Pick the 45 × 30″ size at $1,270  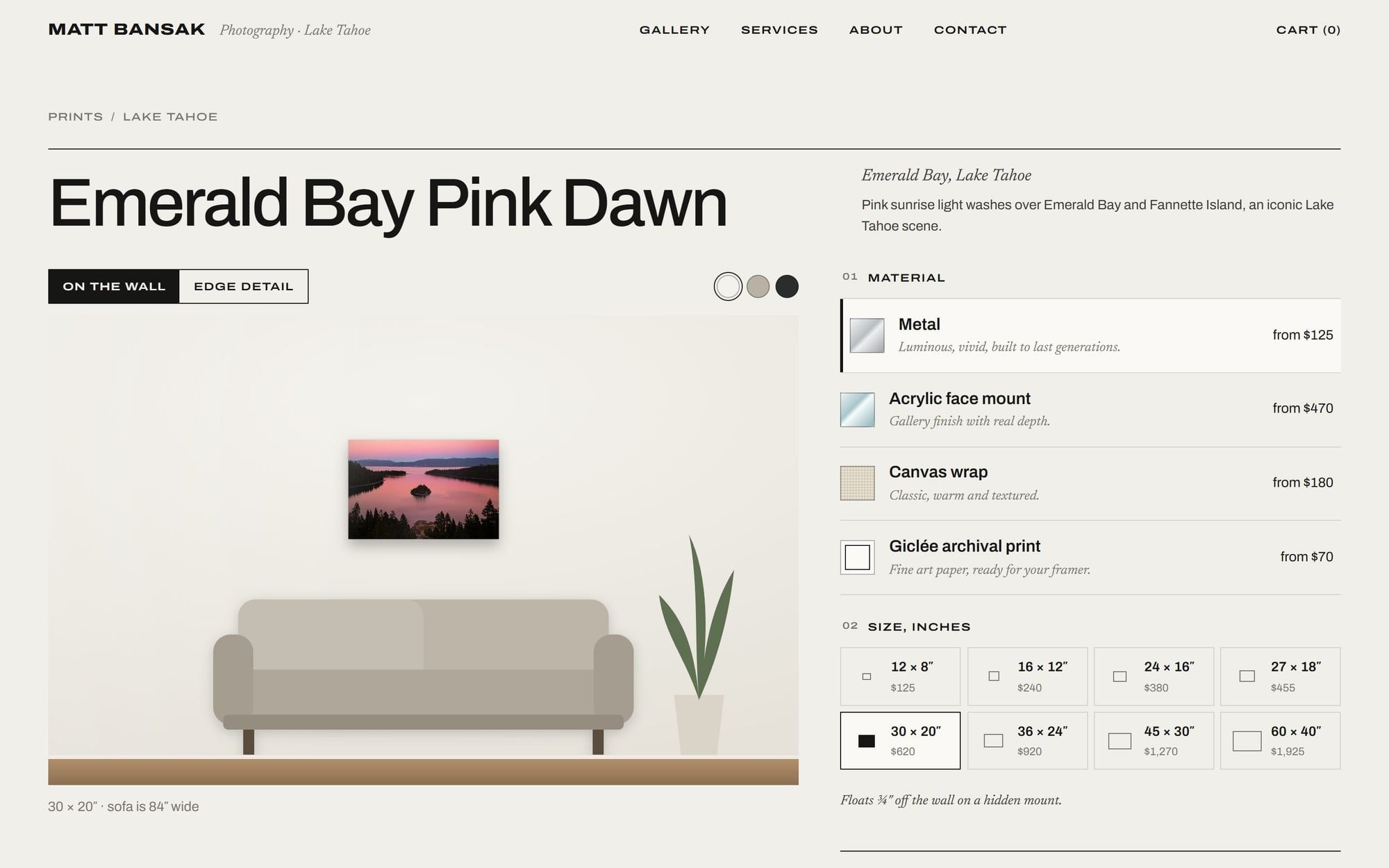(x=1154, y=740)
